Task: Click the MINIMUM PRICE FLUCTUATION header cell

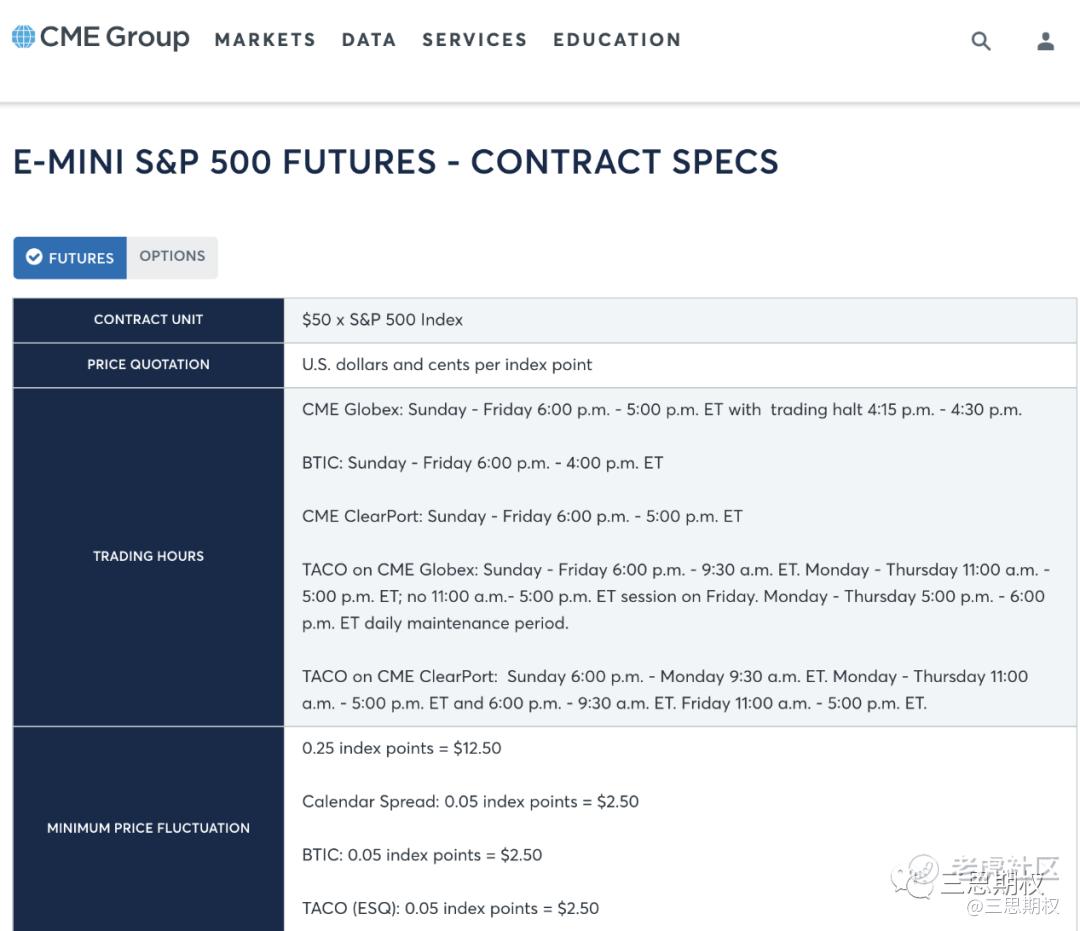Action: [x=148, y=828]
